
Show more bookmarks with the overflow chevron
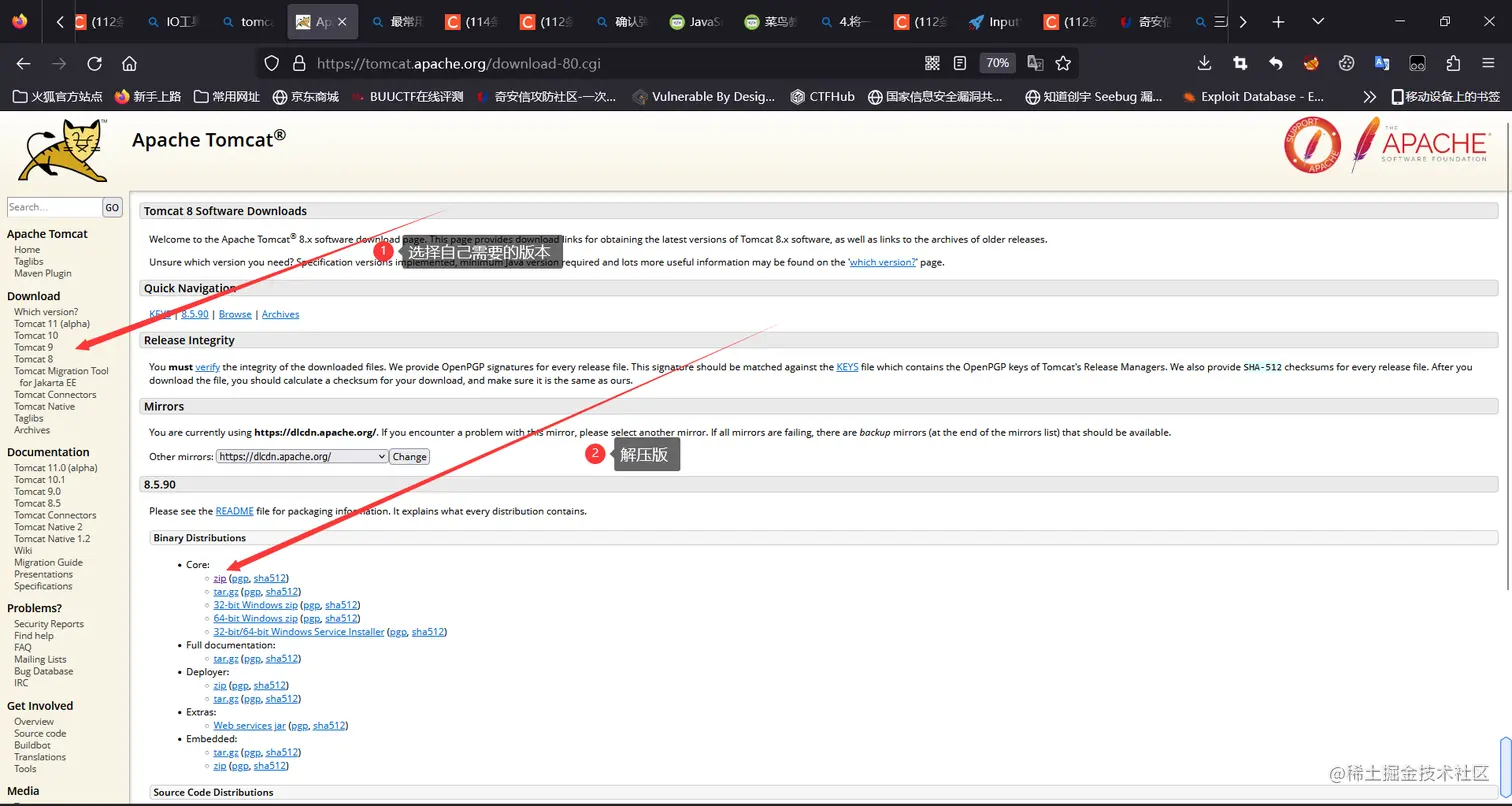click(x=1369, y=97)
